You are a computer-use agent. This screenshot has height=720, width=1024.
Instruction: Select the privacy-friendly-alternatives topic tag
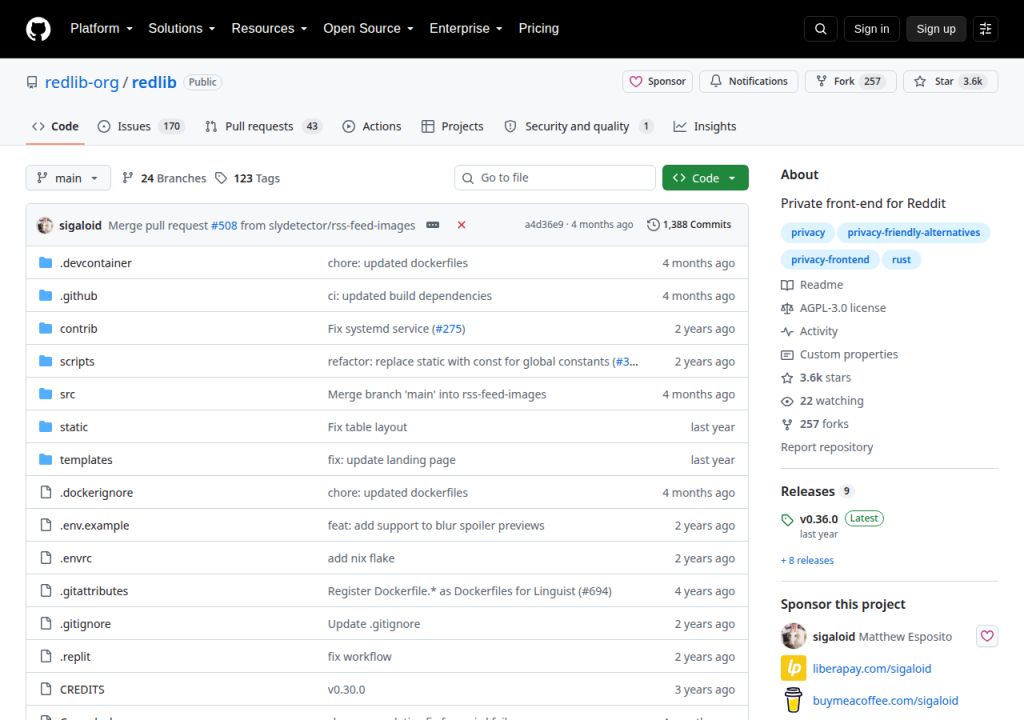click(x=913, y=232)
